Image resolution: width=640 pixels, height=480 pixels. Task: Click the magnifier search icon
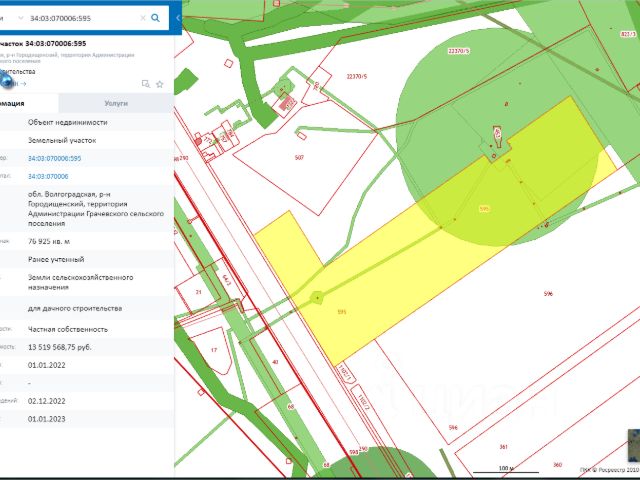(156, 18)
